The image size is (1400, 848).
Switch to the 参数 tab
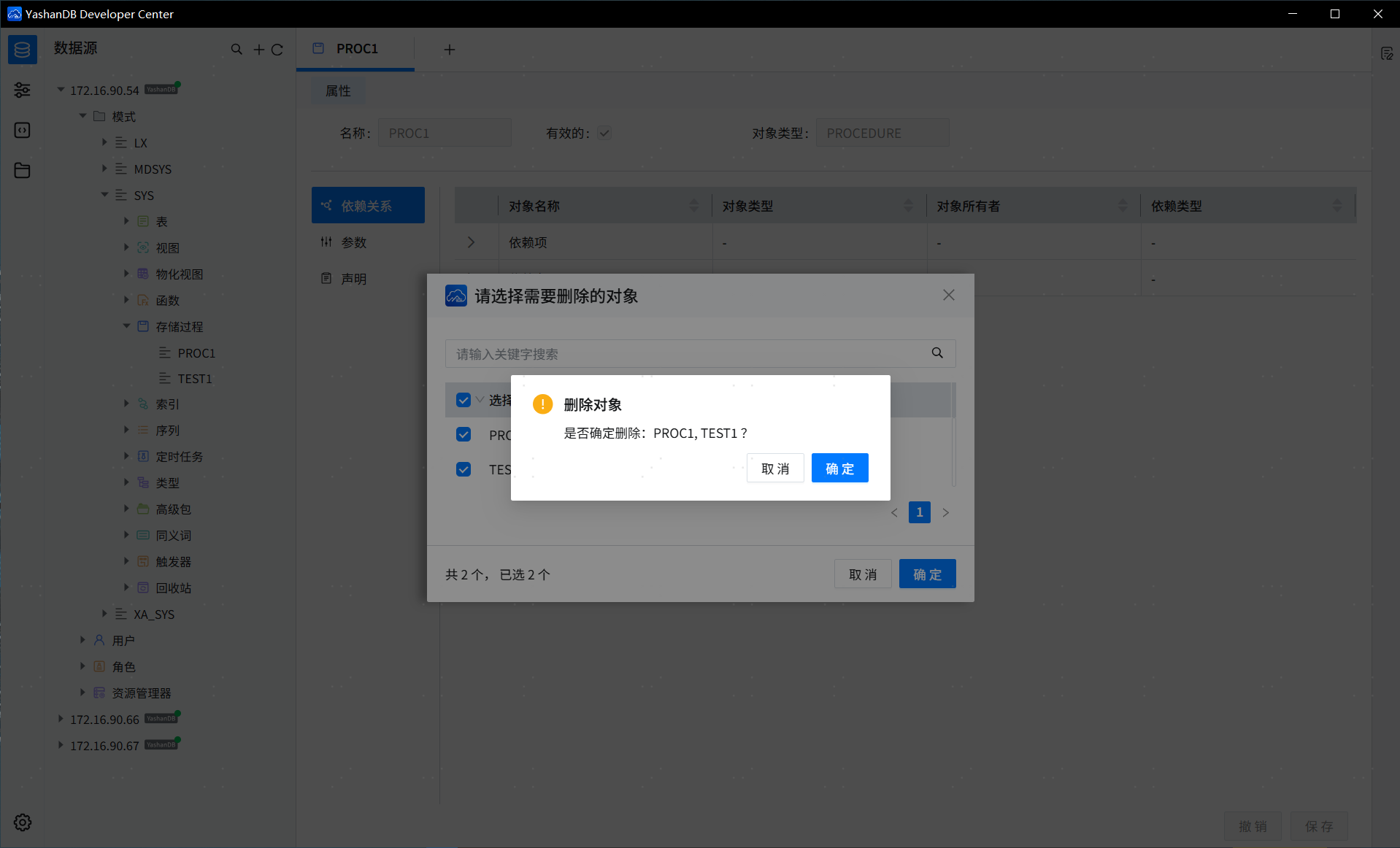354,242
